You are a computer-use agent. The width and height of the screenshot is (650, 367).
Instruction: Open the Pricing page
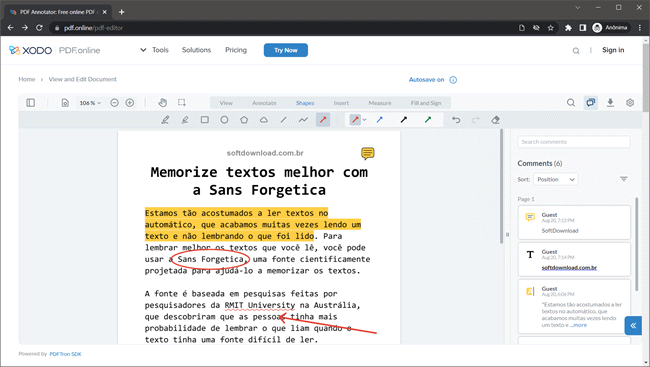235,50
